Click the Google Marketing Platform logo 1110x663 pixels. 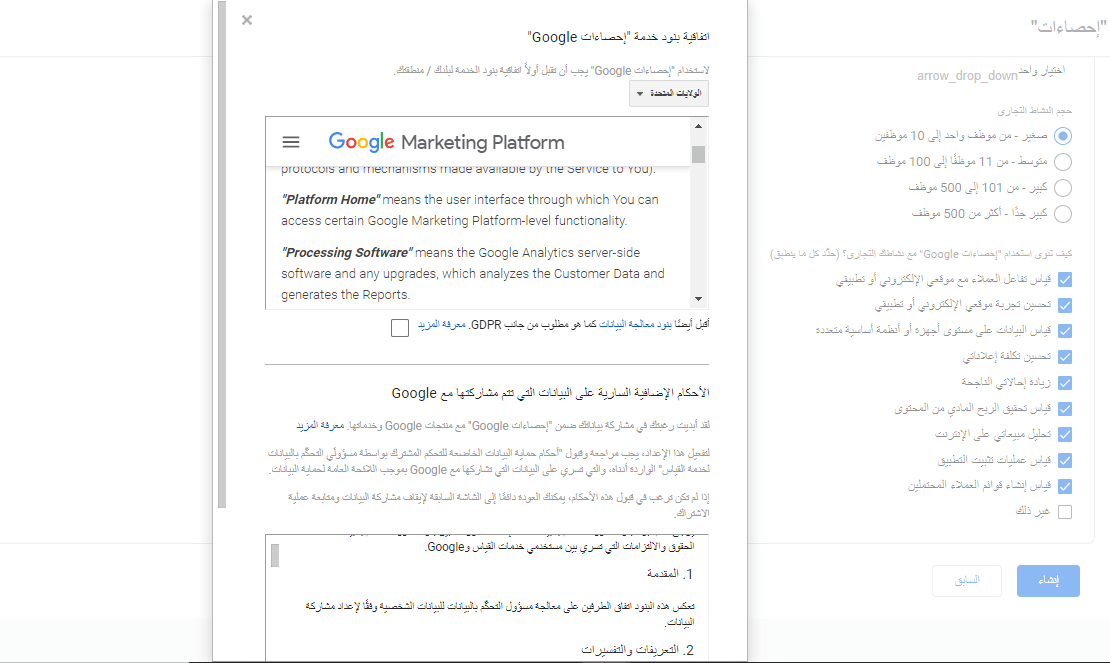point(446,142)
